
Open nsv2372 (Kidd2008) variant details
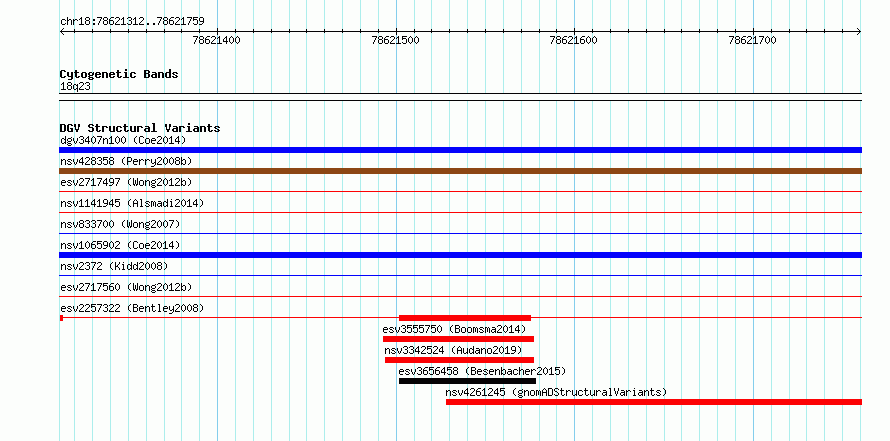click(114, 266)
